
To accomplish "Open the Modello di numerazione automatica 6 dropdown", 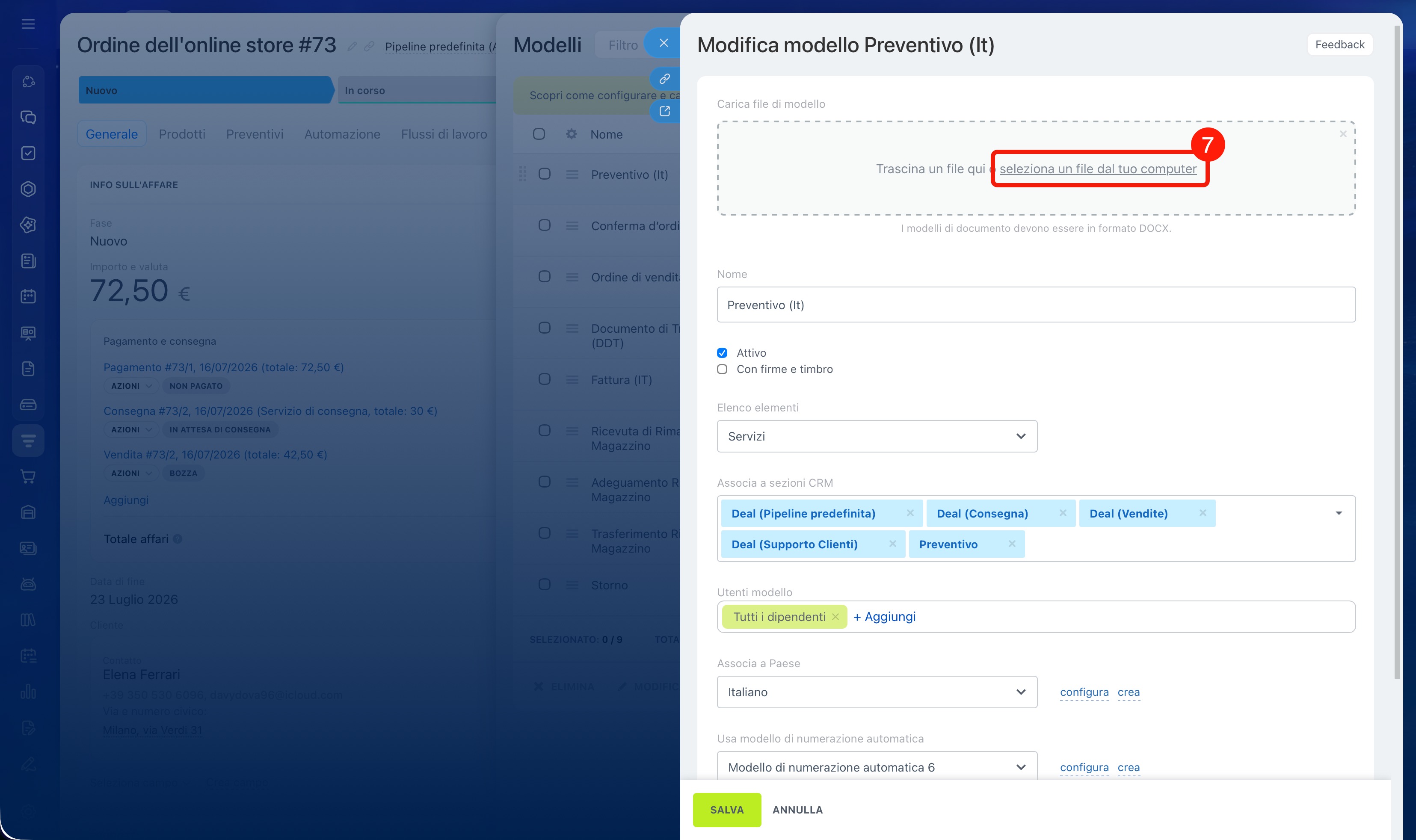I will [x=877, y=767].
